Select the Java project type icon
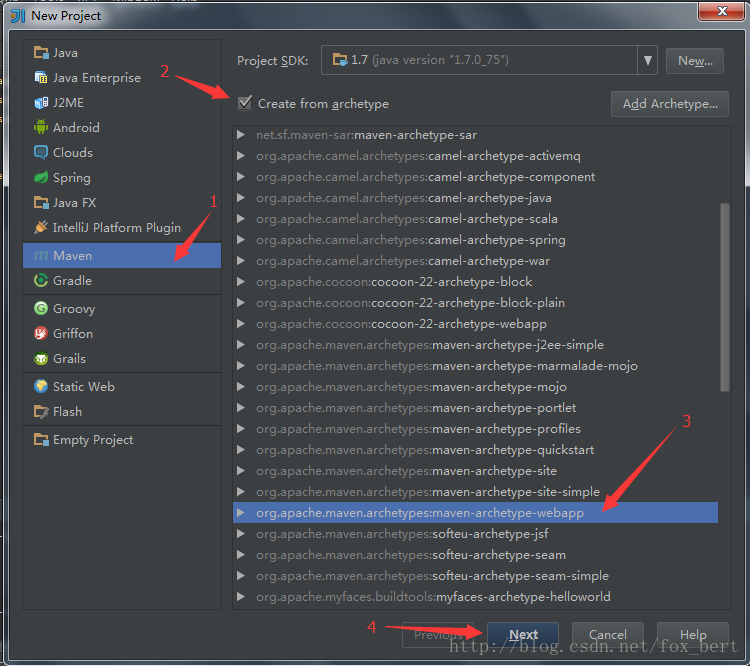 (41, 53)
